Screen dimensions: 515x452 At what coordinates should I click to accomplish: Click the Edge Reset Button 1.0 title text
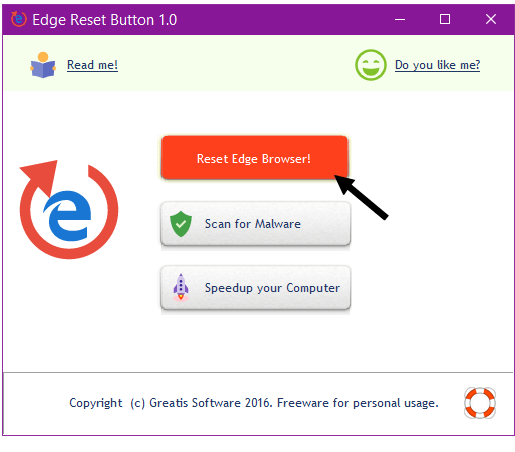click(x=105, y=20)
